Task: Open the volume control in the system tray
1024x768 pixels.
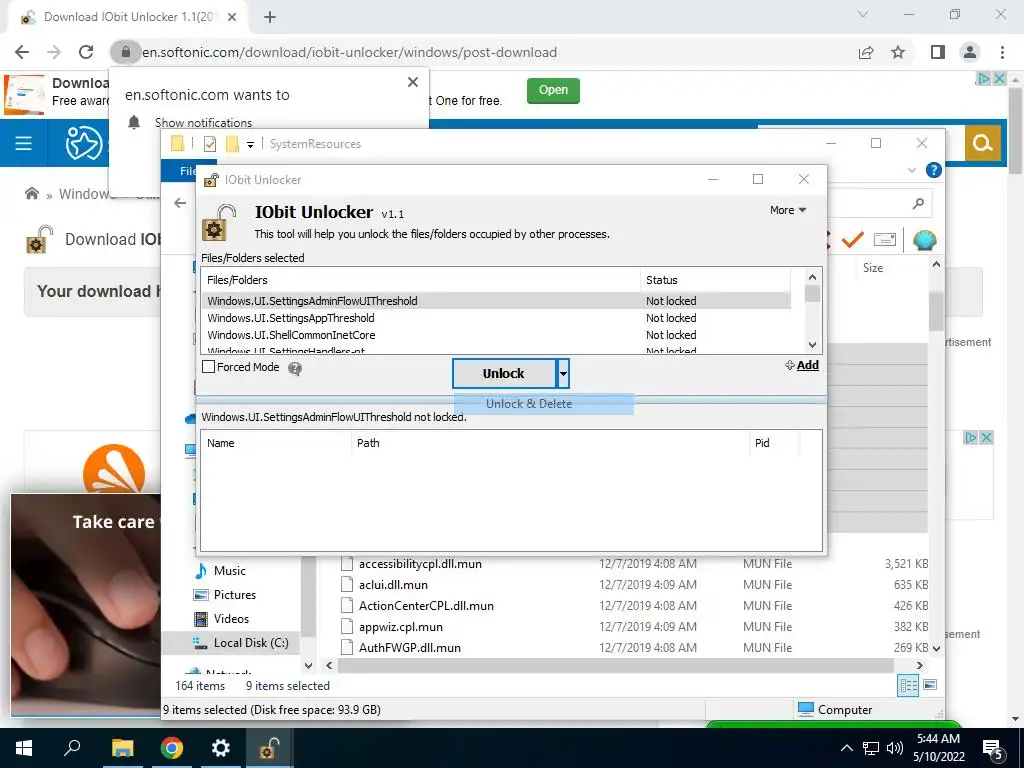Action: (895, 748)
